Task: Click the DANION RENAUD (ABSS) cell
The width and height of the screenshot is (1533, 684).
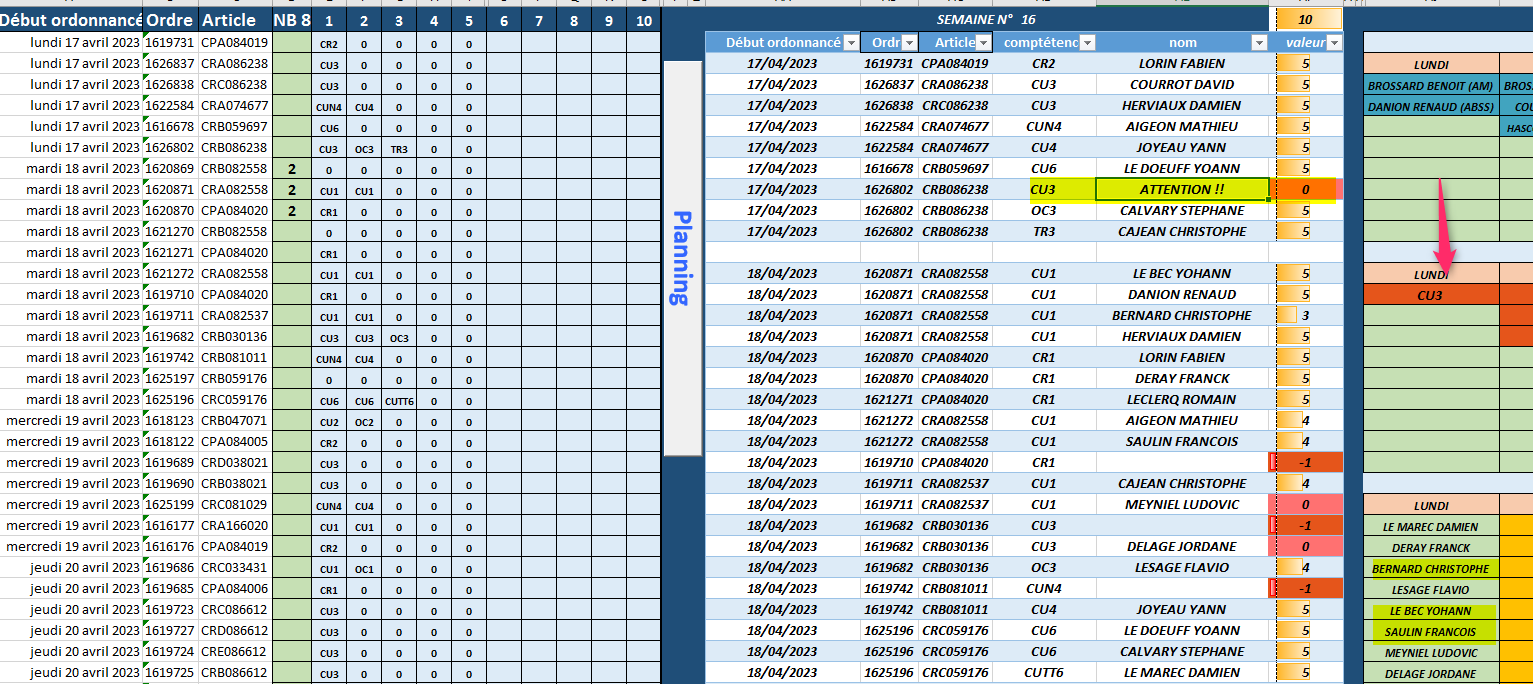Action: tap(1430, 106)
